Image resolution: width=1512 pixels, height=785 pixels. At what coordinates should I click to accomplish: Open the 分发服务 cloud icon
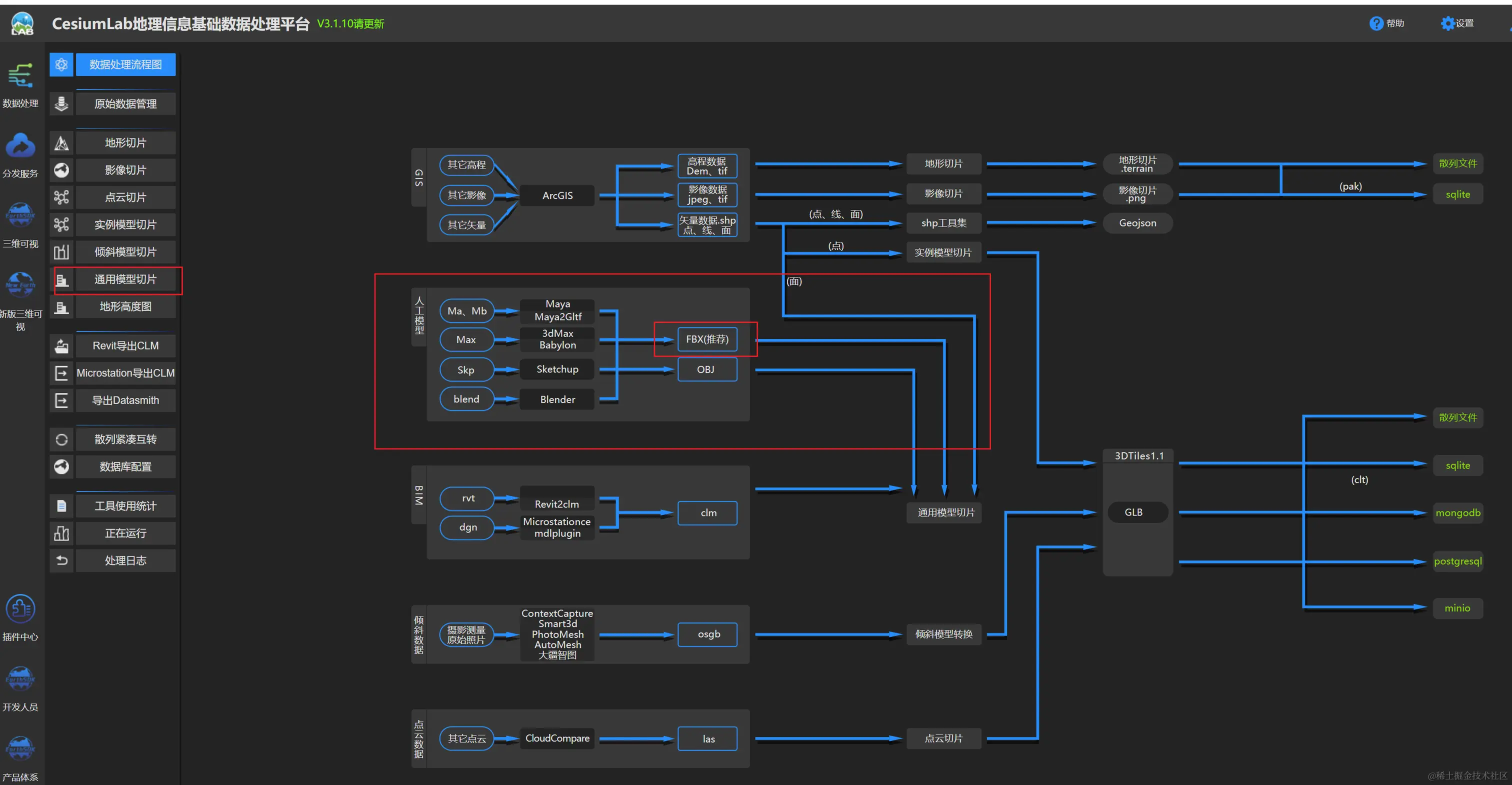[x=20, y=145]
